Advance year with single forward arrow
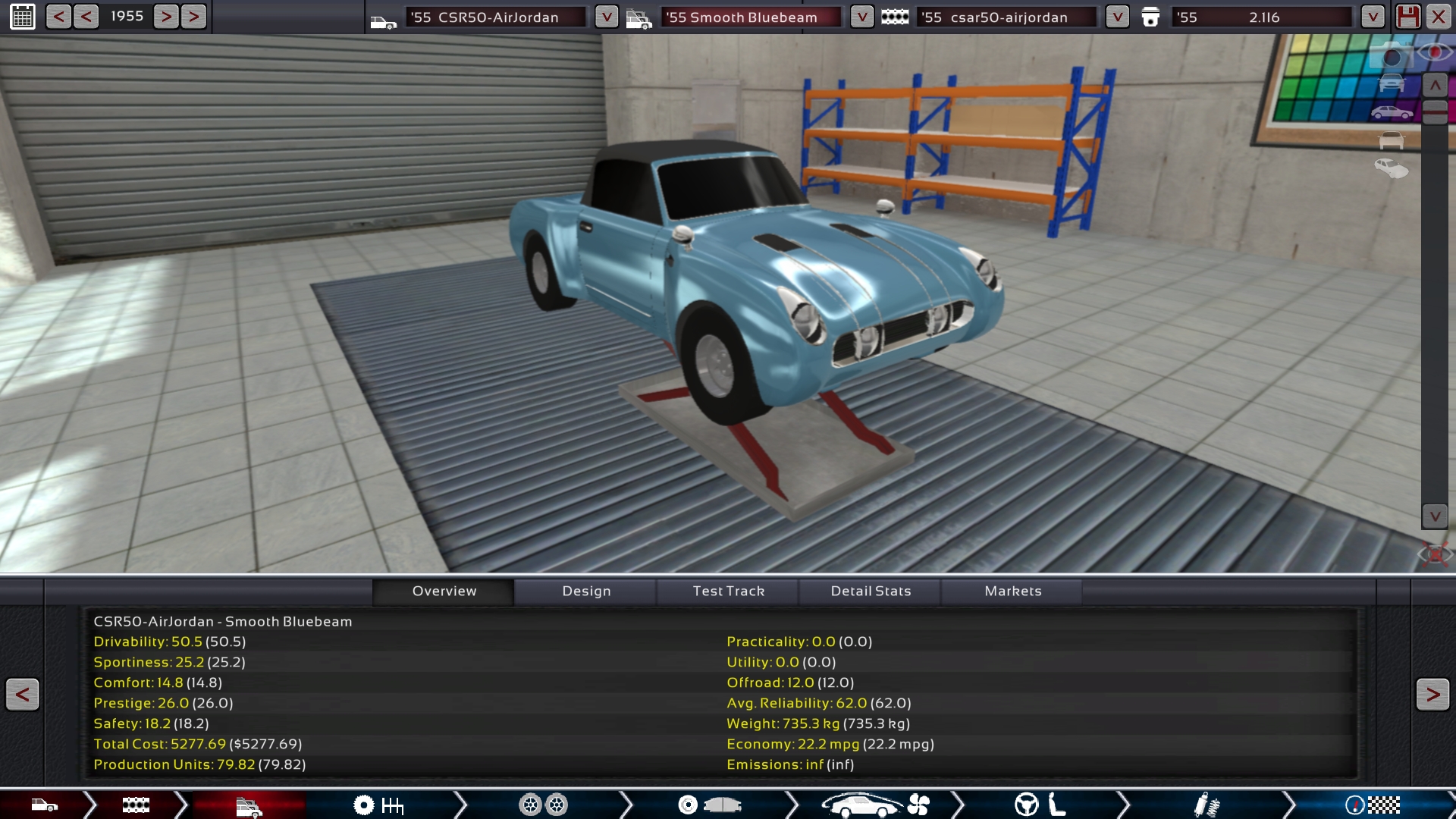 click(166, 17)
